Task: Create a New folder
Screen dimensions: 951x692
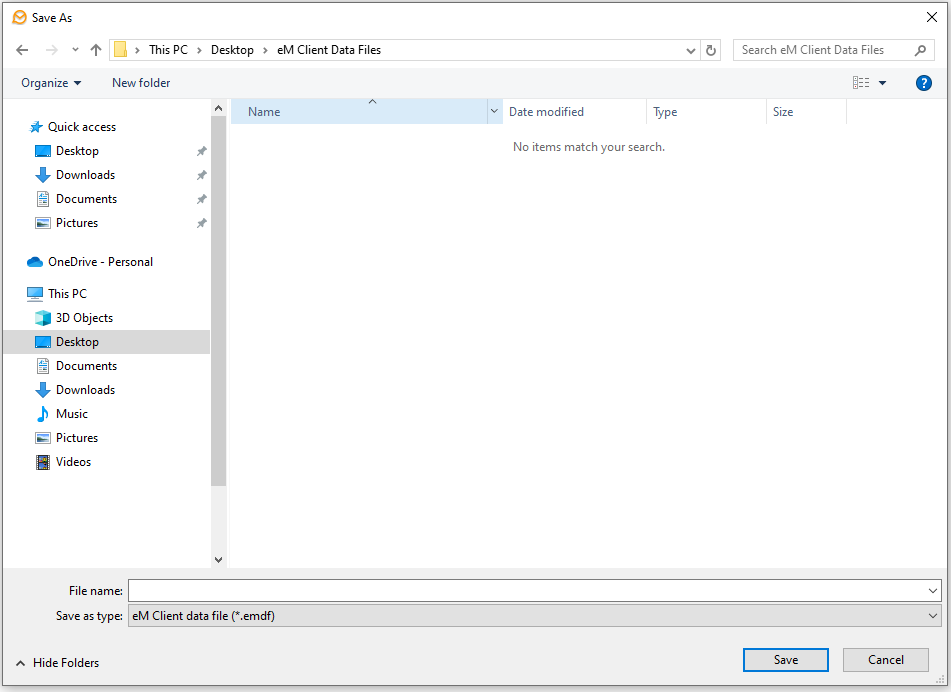Action: [x=141, y=83]
